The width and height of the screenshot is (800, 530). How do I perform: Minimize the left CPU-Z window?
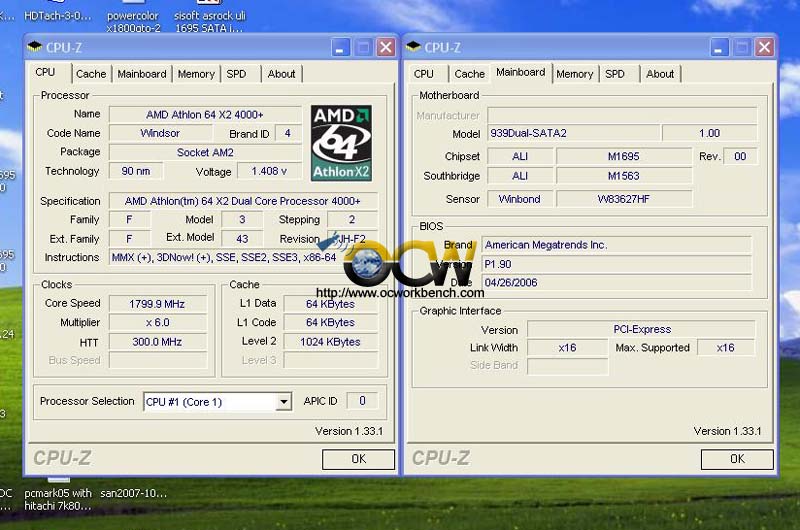tap(340, 48)
